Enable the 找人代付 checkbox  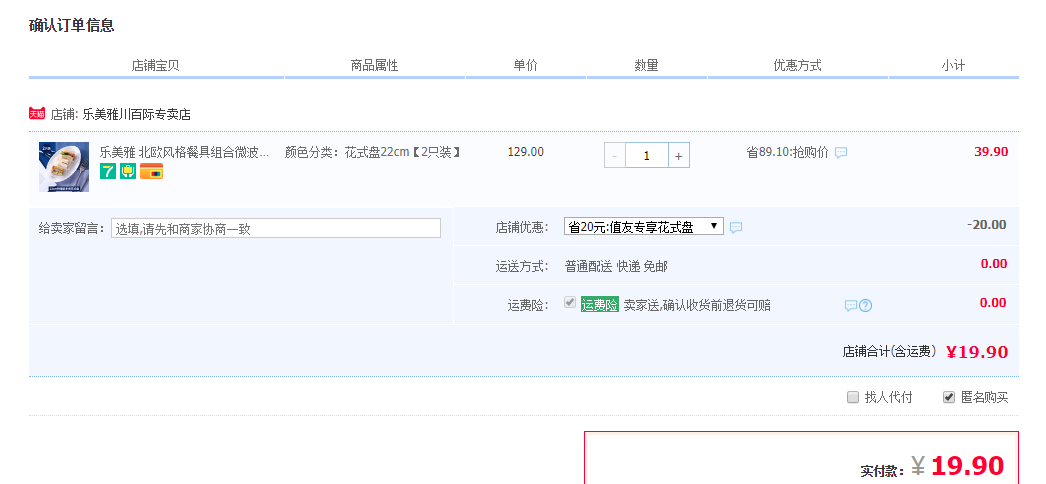point(853,397)
